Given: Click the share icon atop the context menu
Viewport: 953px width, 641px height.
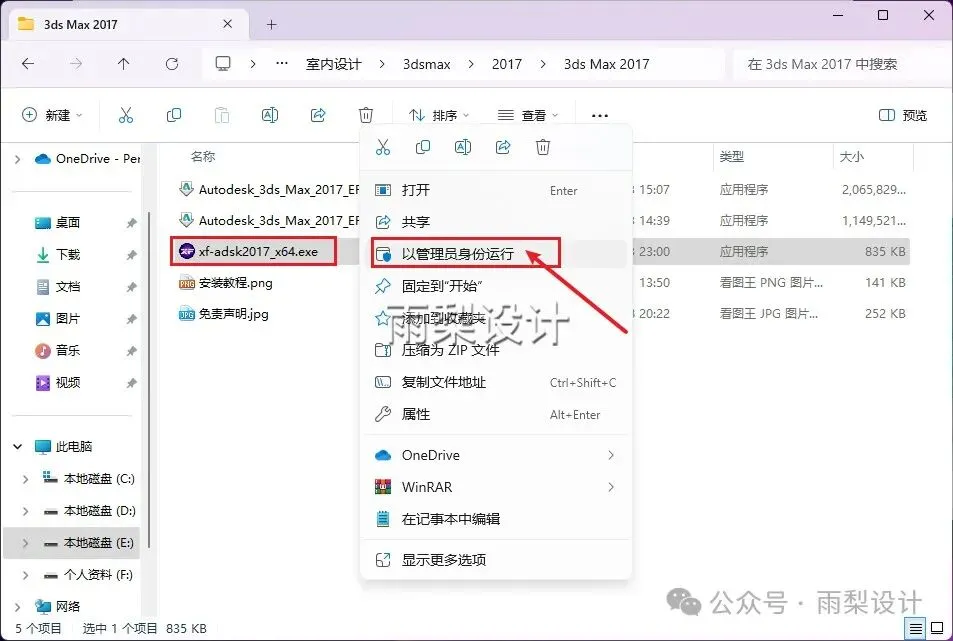Looking at the screenshot, I should point(503,147).
